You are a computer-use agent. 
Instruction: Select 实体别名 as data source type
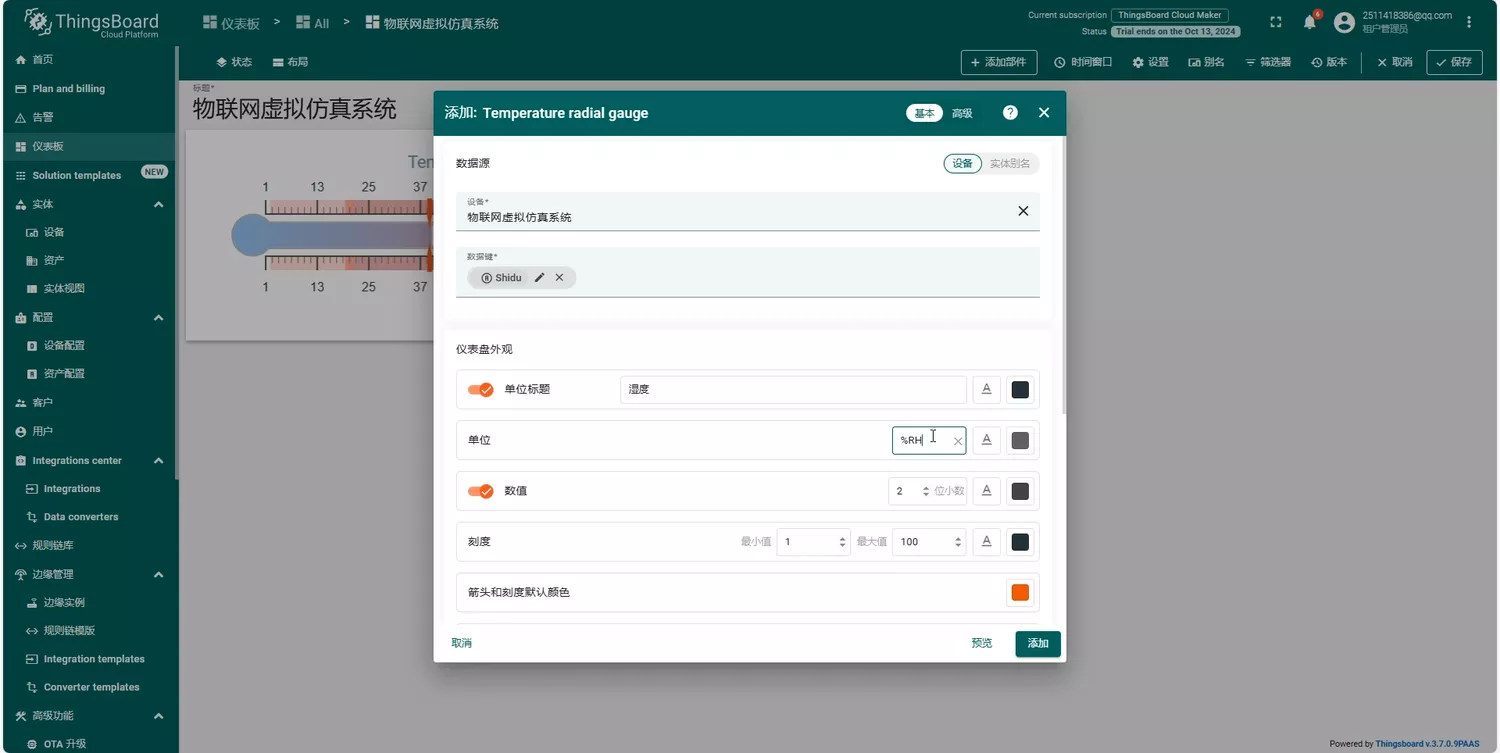click(x=1010, y=164)
